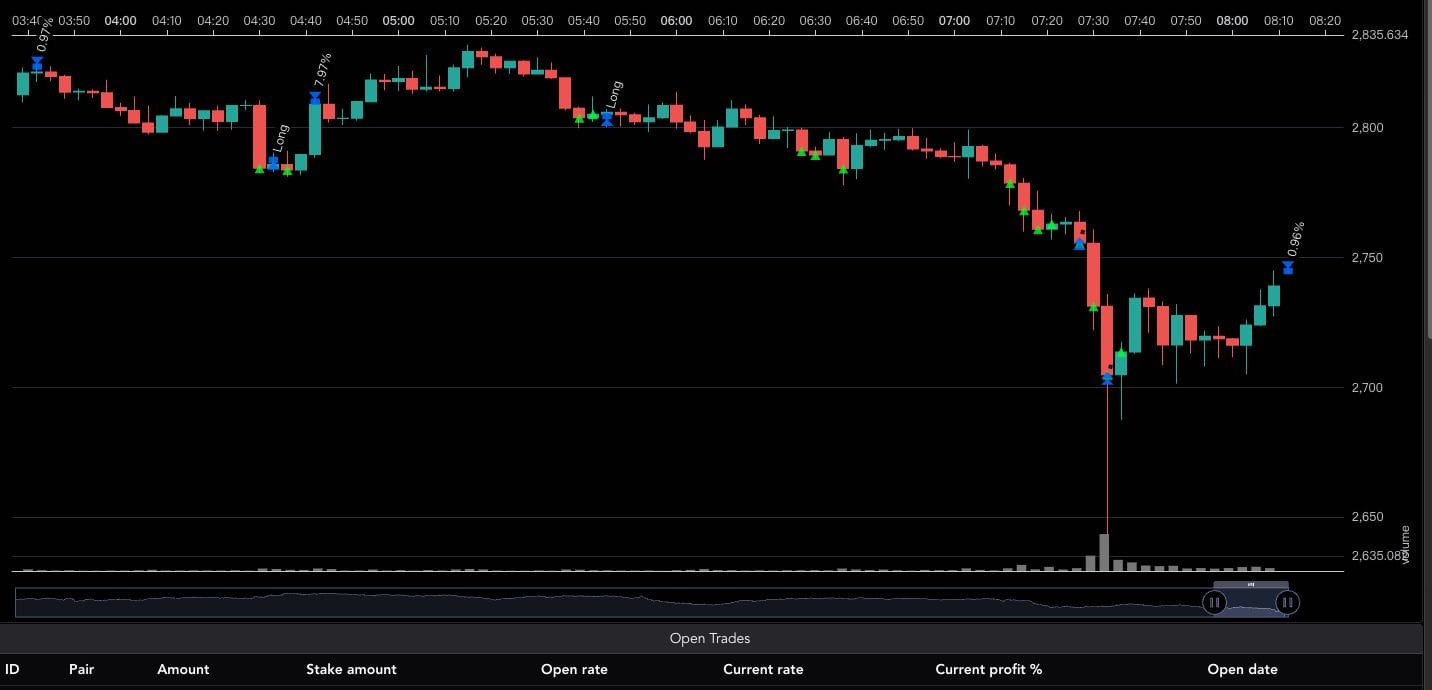Screen dimensions: 1432x690
Task: Select the blue trade marker labeled 0.97%
Action: pos(37,63)
